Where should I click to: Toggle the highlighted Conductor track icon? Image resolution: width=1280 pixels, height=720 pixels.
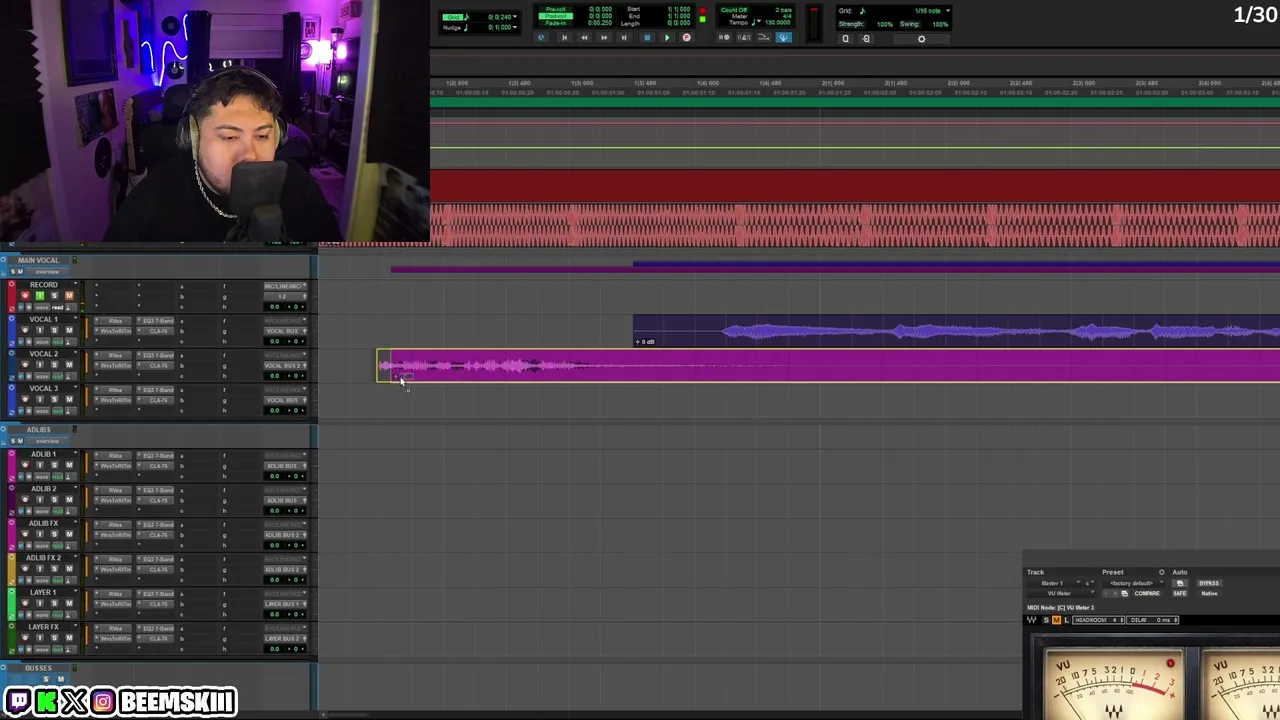click(x=783, y=38)
